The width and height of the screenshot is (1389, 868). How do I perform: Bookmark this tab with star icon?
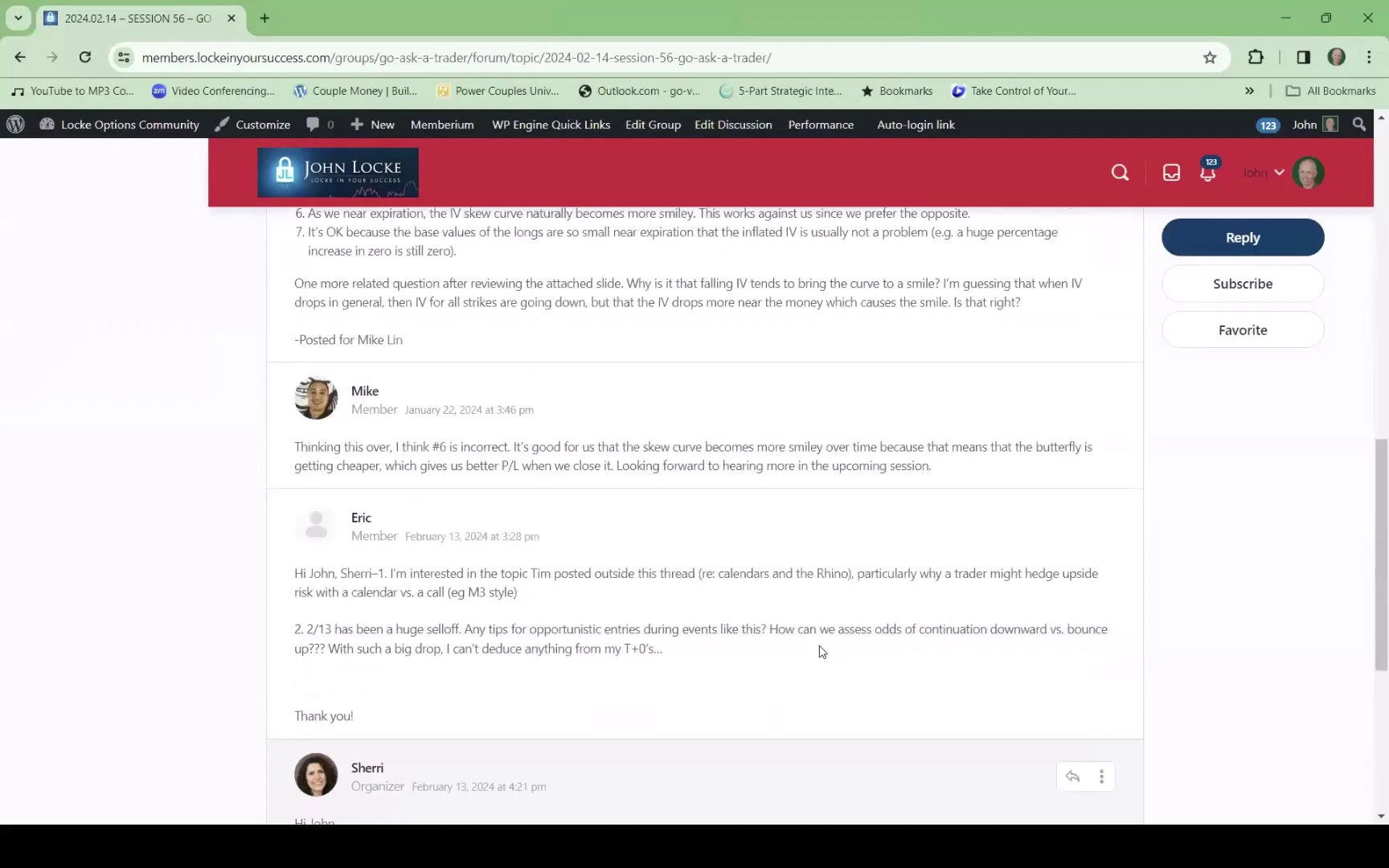pyautogui.click(x=1210, y=57)
